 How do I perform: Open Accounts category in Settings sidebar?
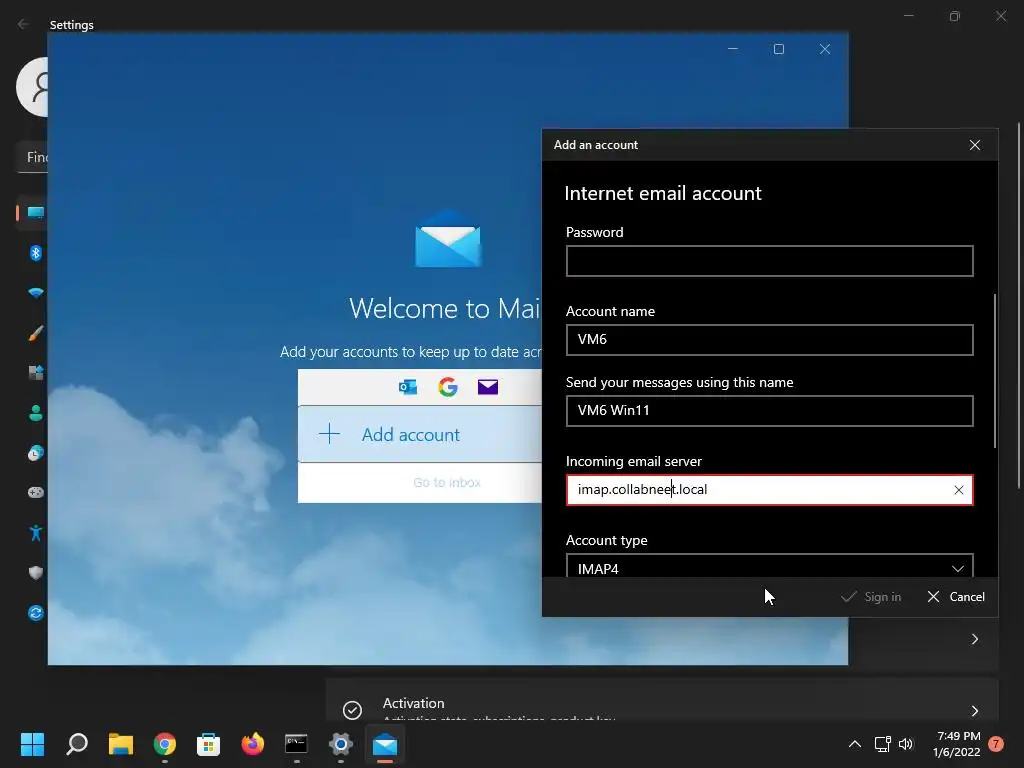(x=35, y=413)
